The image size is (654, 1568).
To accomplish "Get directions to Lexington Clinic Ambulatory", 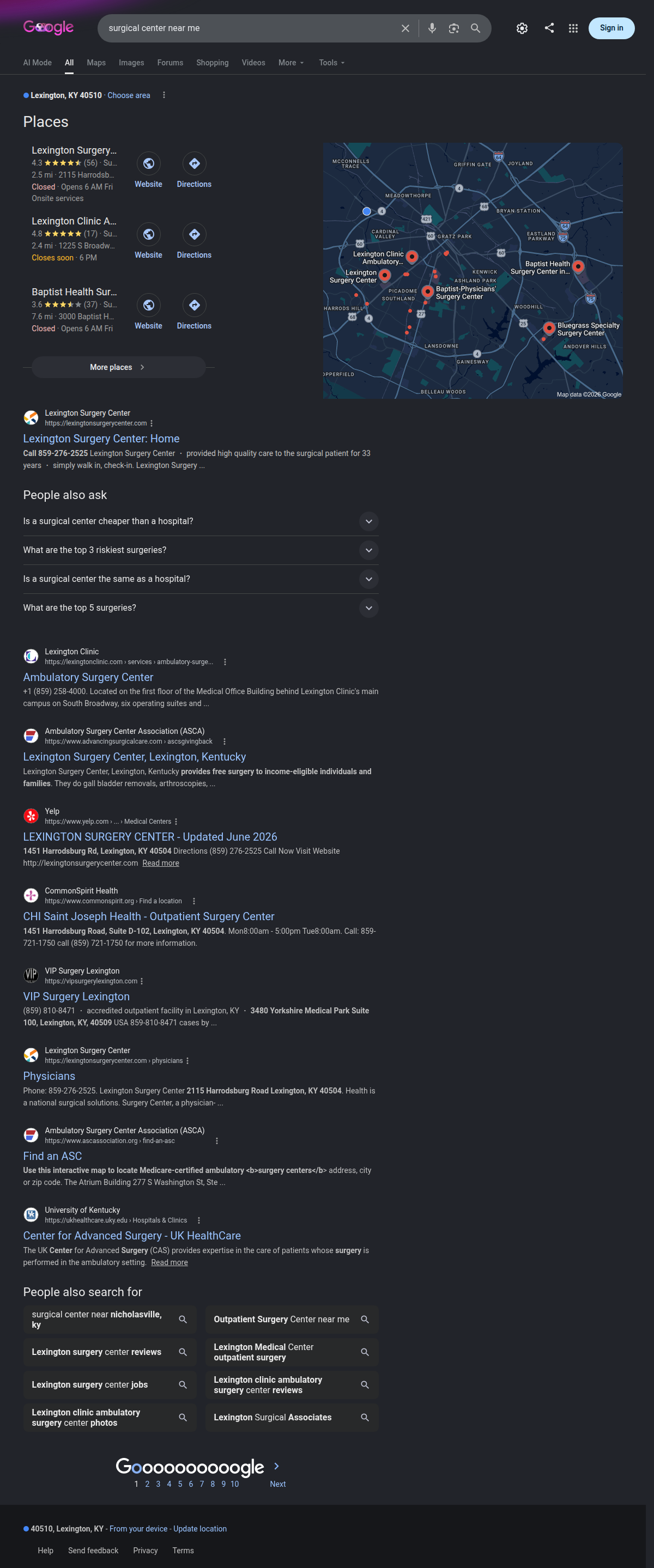I will click(x=194, y=241).
